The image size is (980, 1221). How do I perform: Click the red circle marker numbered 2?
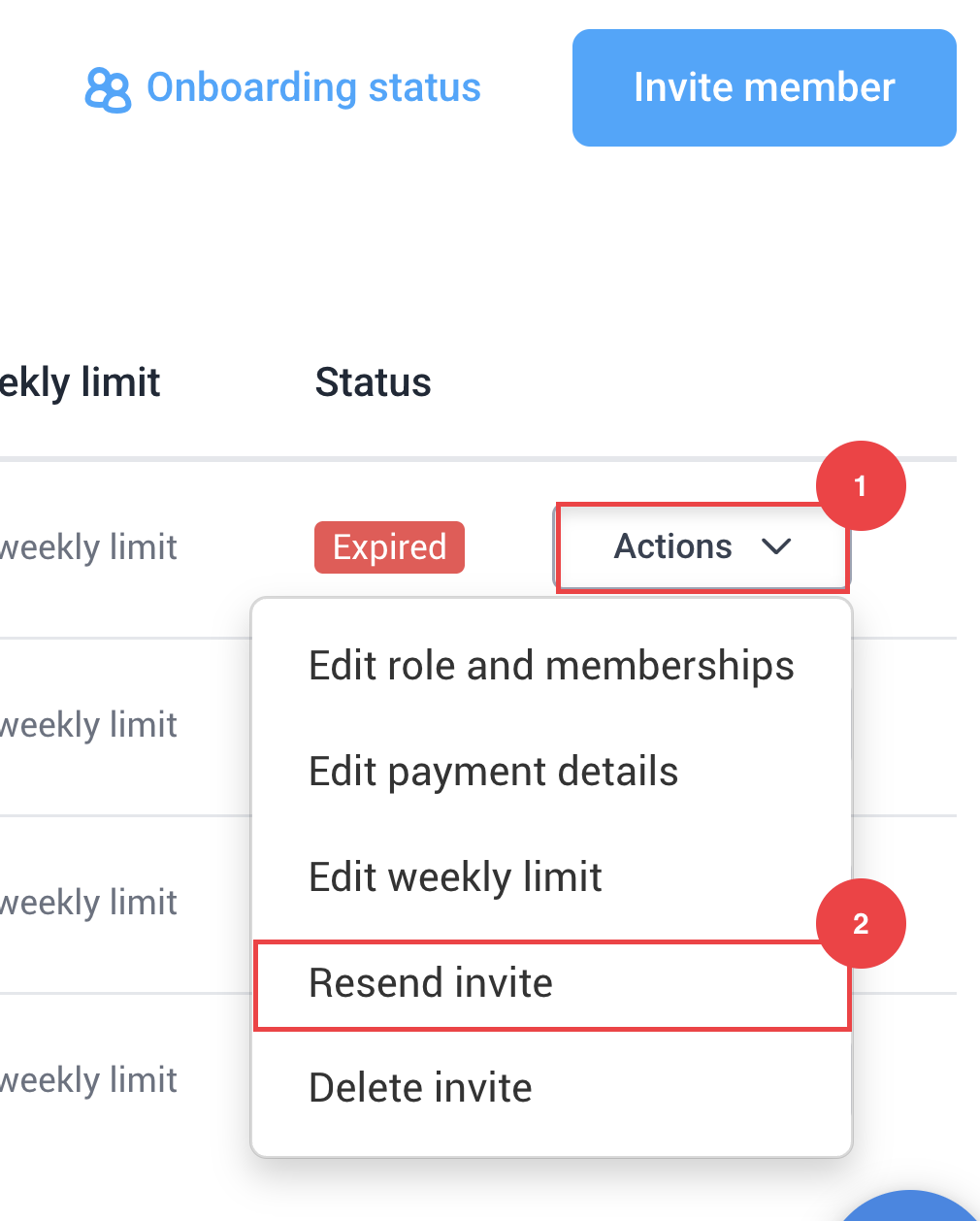(x=861, y=923)
